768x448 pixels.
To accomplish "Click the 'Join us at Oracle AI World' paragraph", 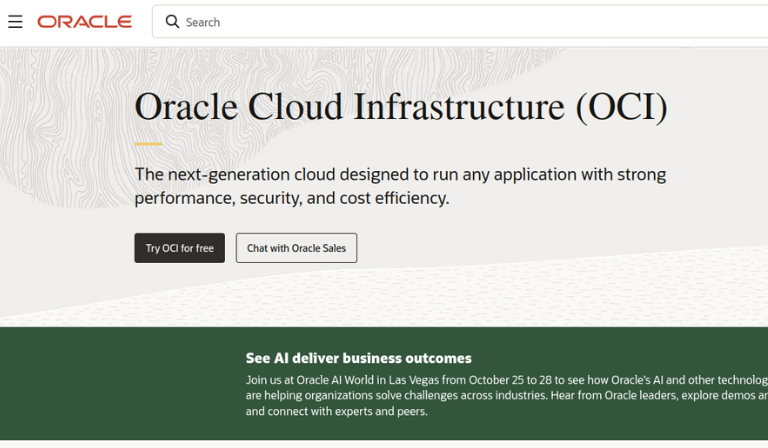I will 507,396.
